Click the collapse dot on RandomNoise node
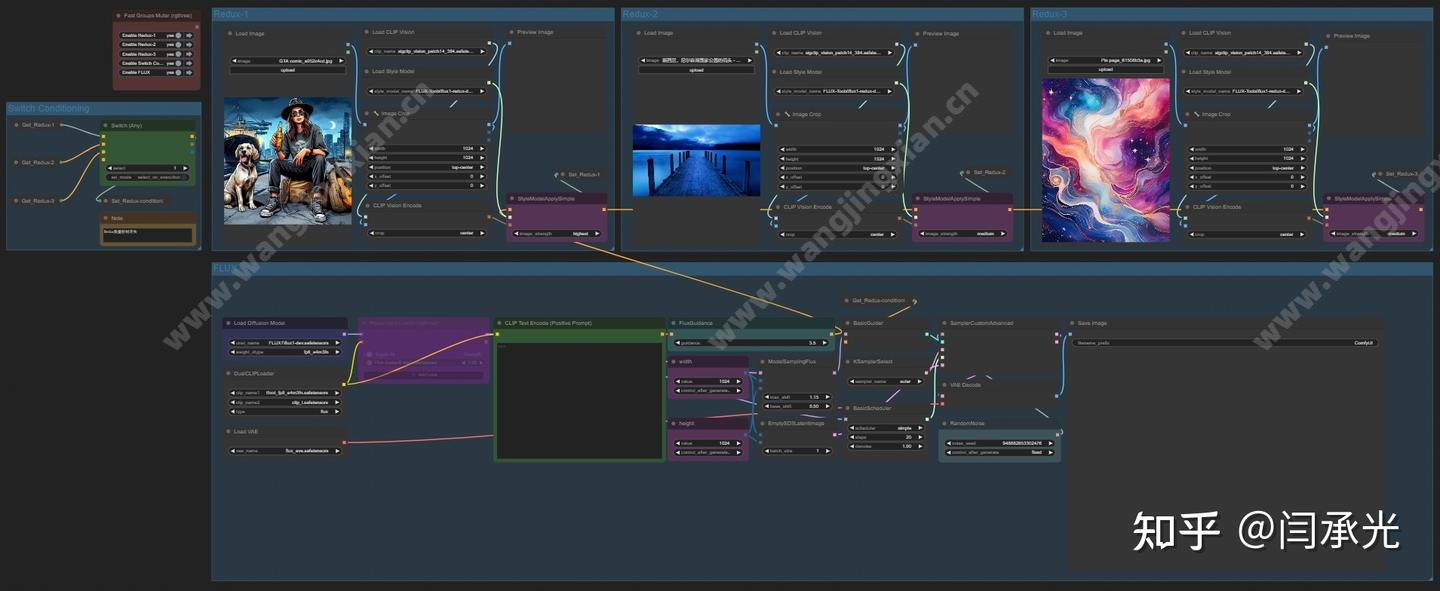The image size is (1440, 591). coord(944,423)
